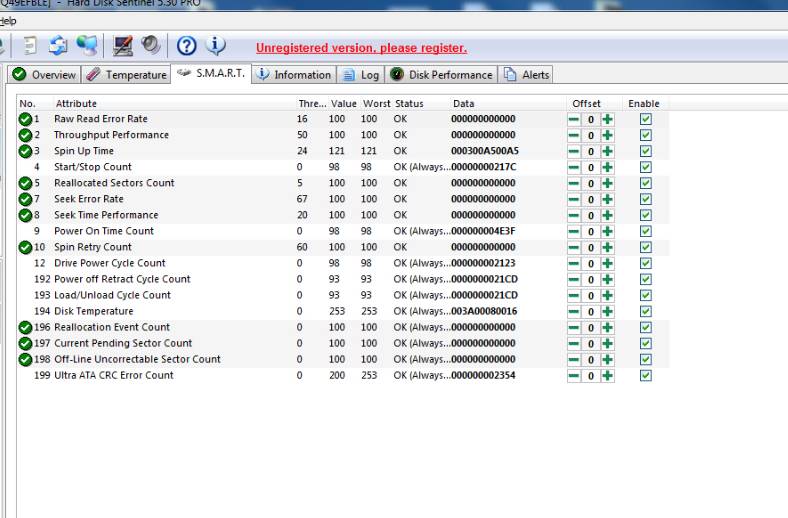The width and height of the screenshot is (788, 518).
Task: Switch to the Temperature tab
Action: coord(126,75)
